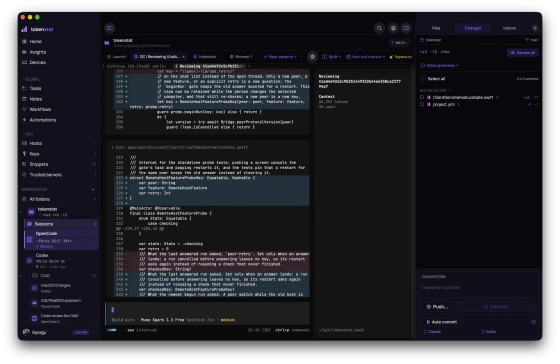Click the Review all button

522,53
